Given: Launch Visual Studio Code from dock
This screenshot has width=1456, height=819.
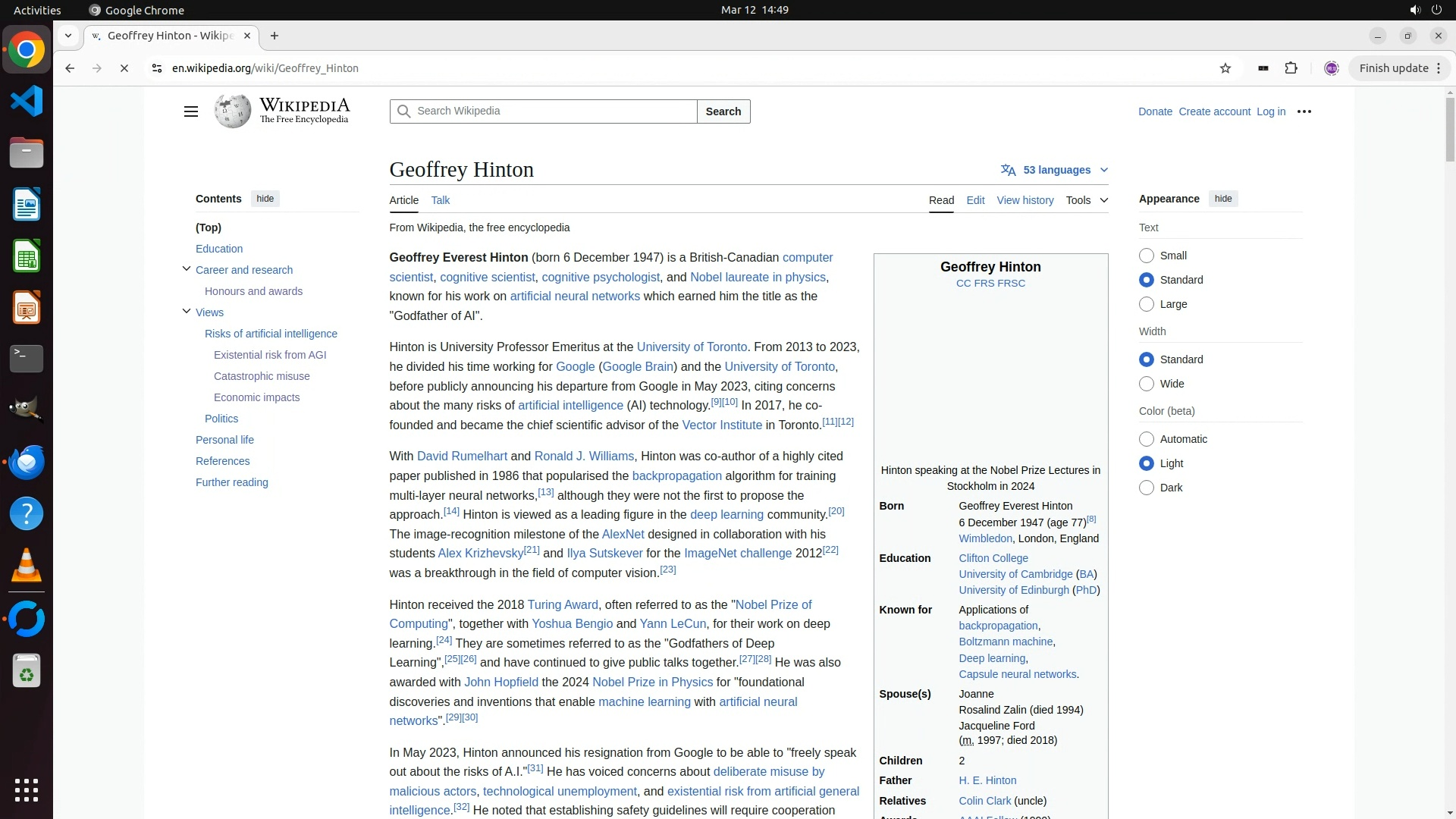Looking at the screenshot, I should [x=27, y=101].
